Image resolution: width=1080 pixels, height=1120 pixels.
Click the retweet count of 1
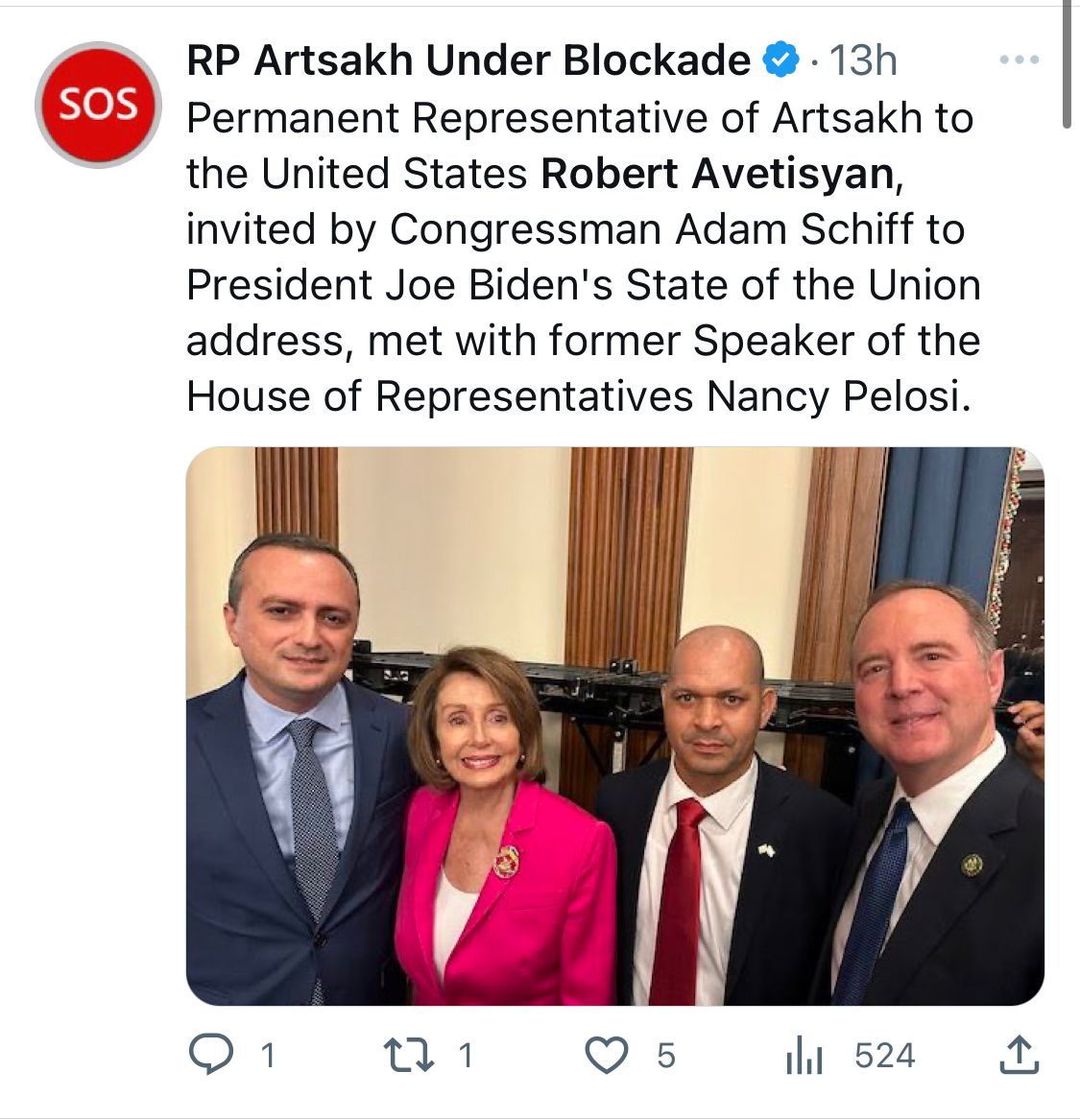coord(466,1056)
